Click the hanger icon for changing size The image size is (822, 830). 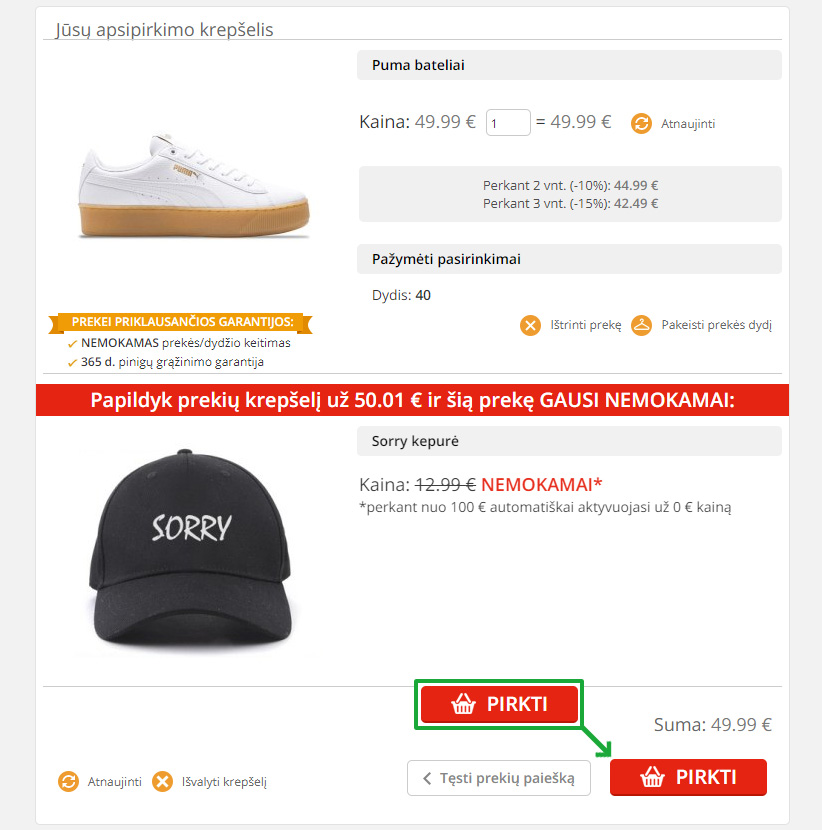642,325
